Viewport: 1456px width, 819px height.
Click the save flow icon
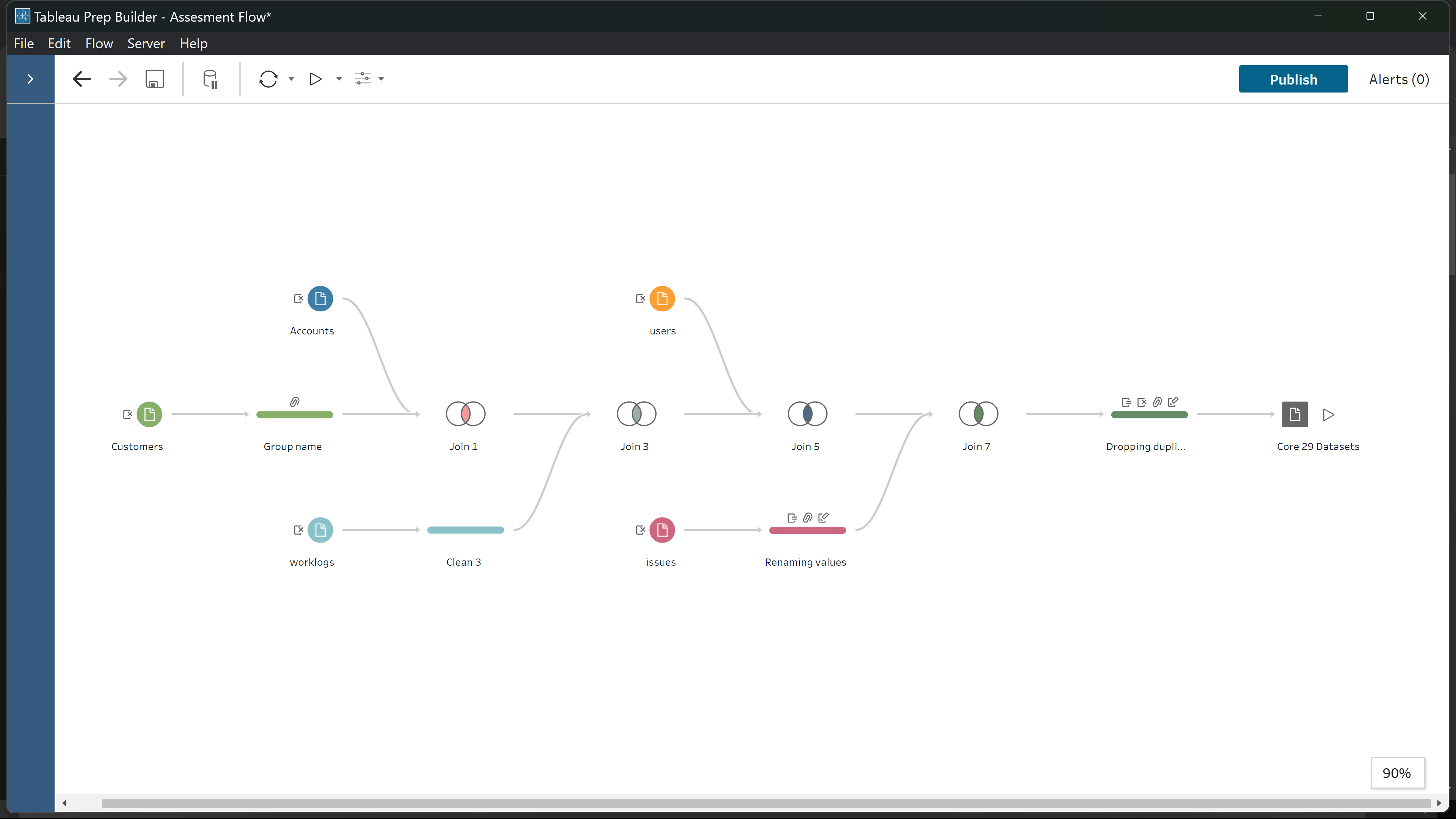click(154, 79)
